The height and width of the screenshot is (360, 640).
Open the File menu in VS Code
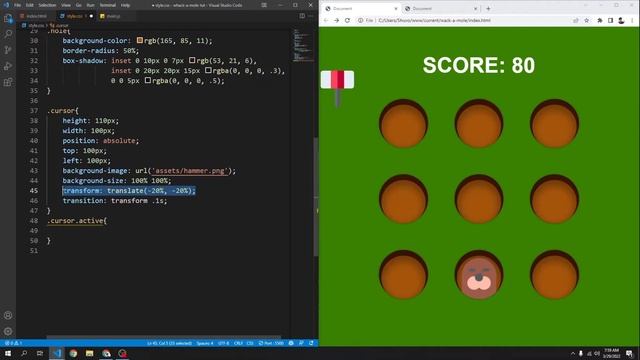coord(17,5)
